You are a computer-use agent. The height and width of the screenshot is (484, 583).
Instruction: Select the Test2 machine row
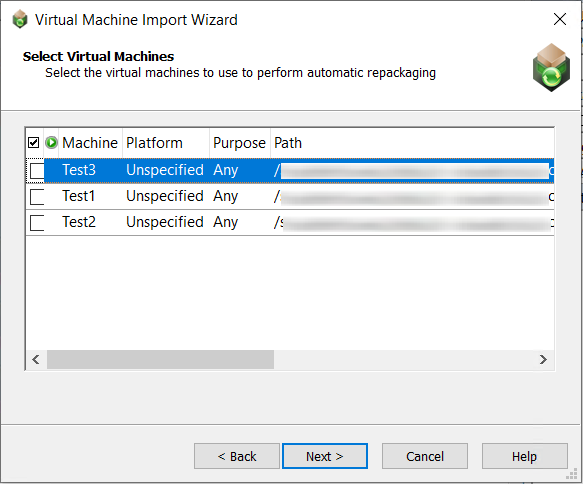click(x=290, y=222)
